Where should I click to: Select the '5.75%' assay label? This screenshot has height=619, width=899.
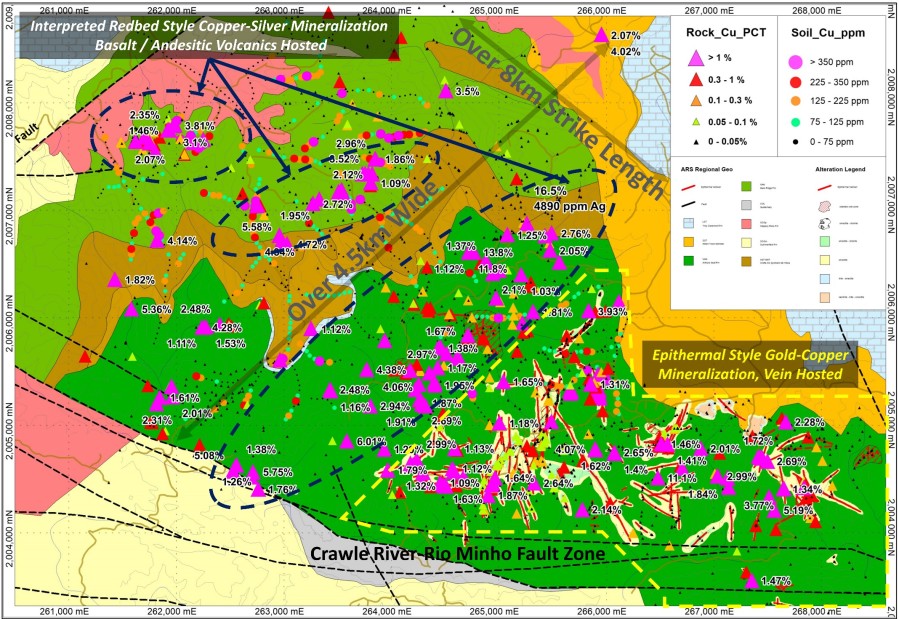tap(277, 472)
